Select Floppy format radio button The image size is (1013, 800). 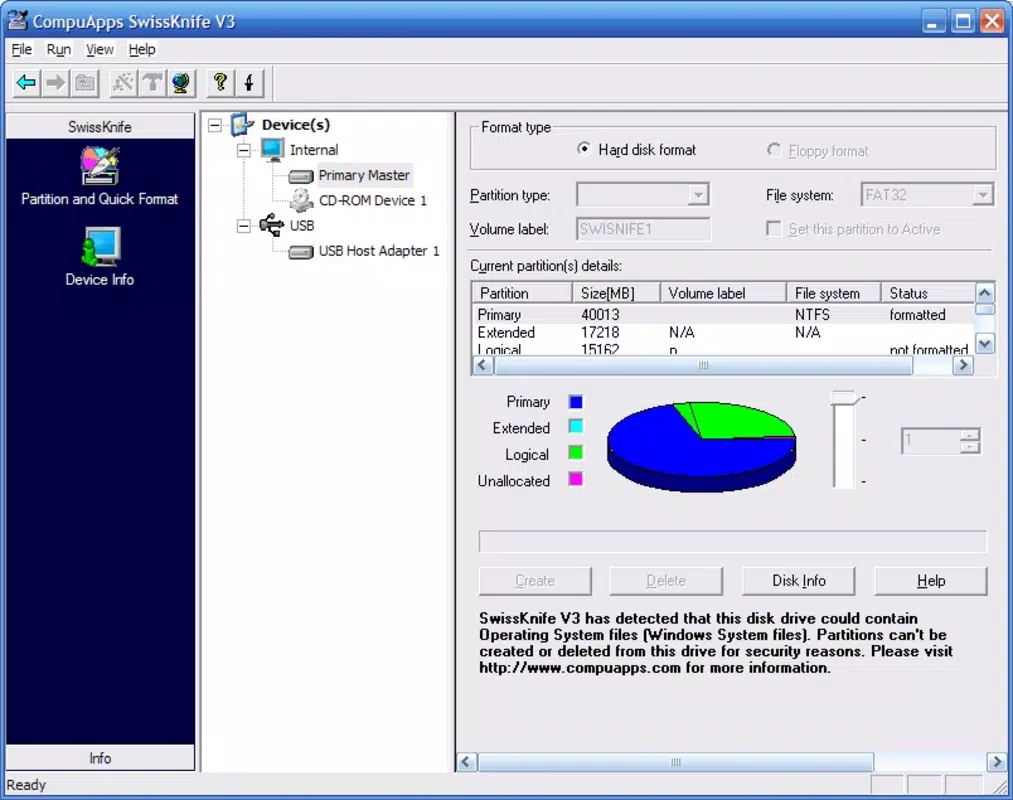773,150
